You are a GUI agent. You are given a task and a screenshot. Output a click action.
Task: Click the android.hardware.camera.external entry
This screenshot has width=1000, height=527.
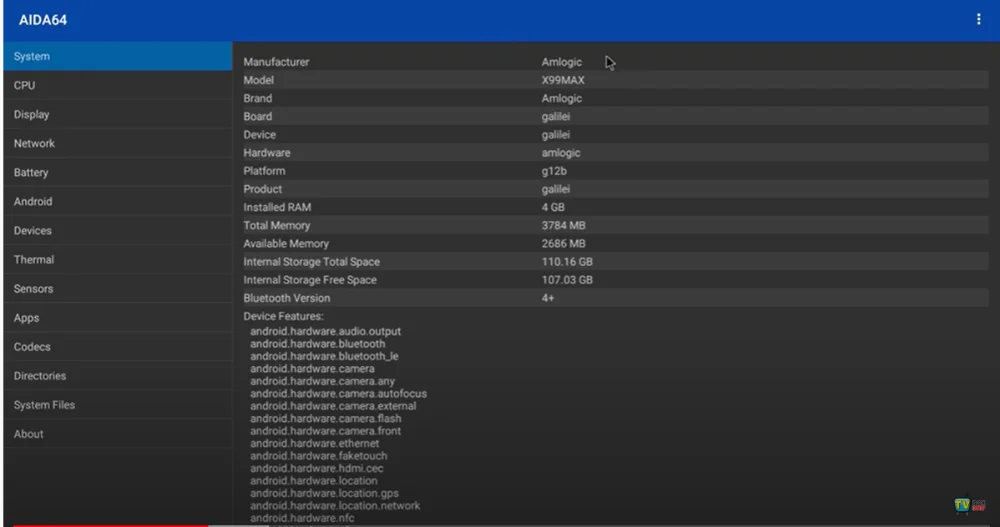[333, 406]
